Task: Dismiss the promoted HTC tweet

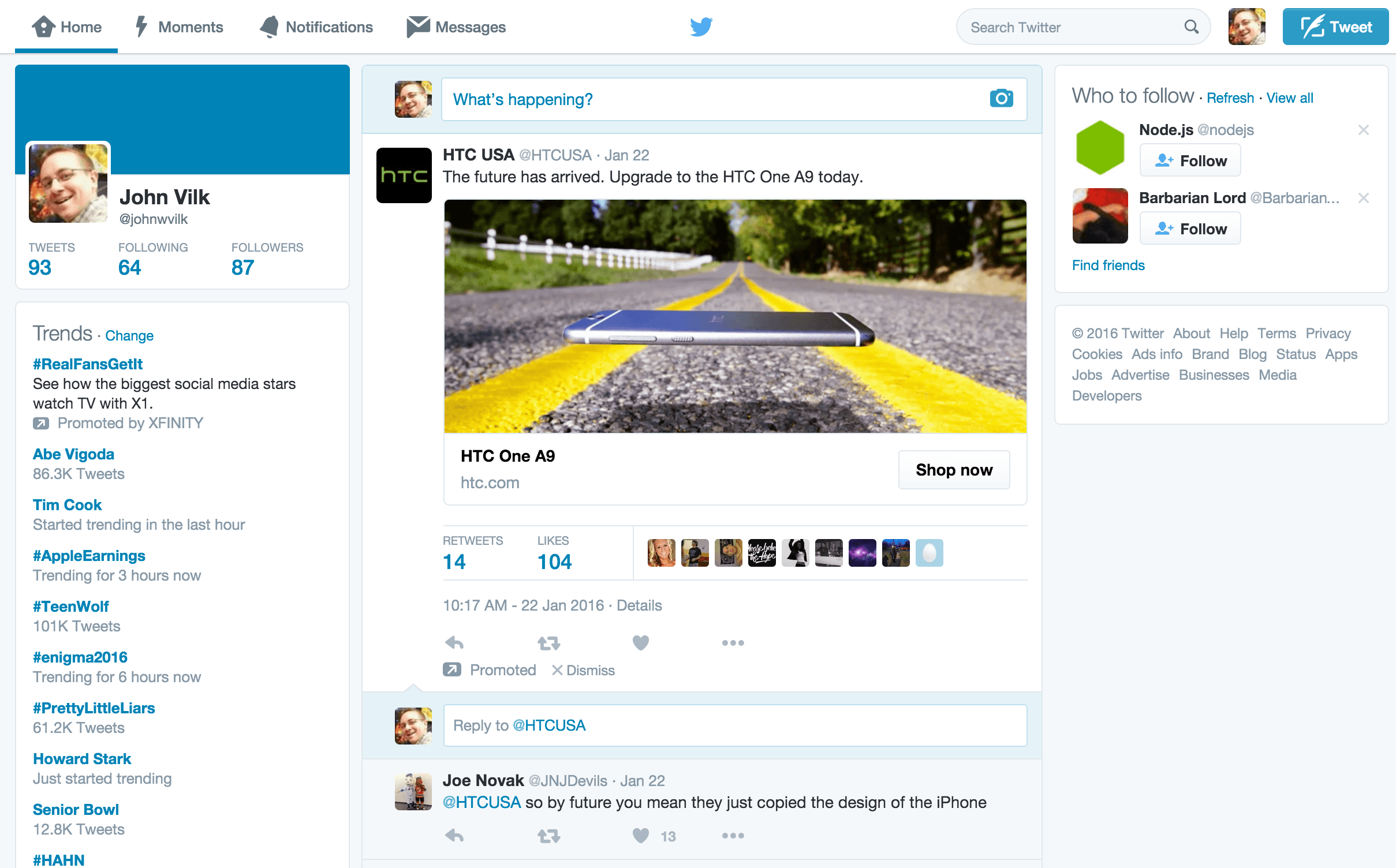Action: click(583, 670)
